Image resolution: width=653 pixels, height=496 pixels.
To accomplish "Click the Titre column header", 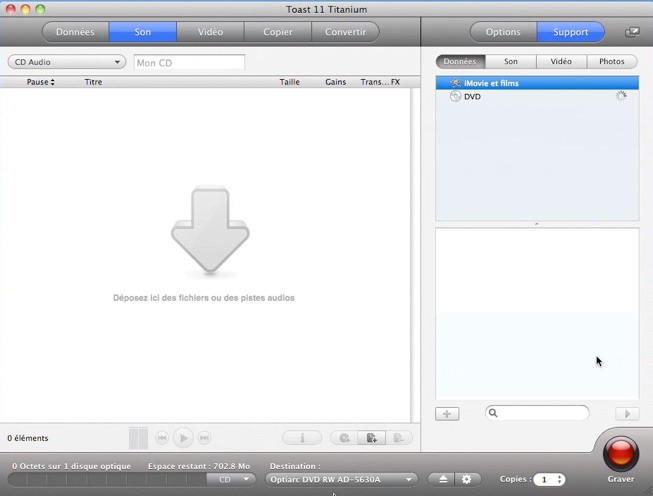I will coord(93,82).
